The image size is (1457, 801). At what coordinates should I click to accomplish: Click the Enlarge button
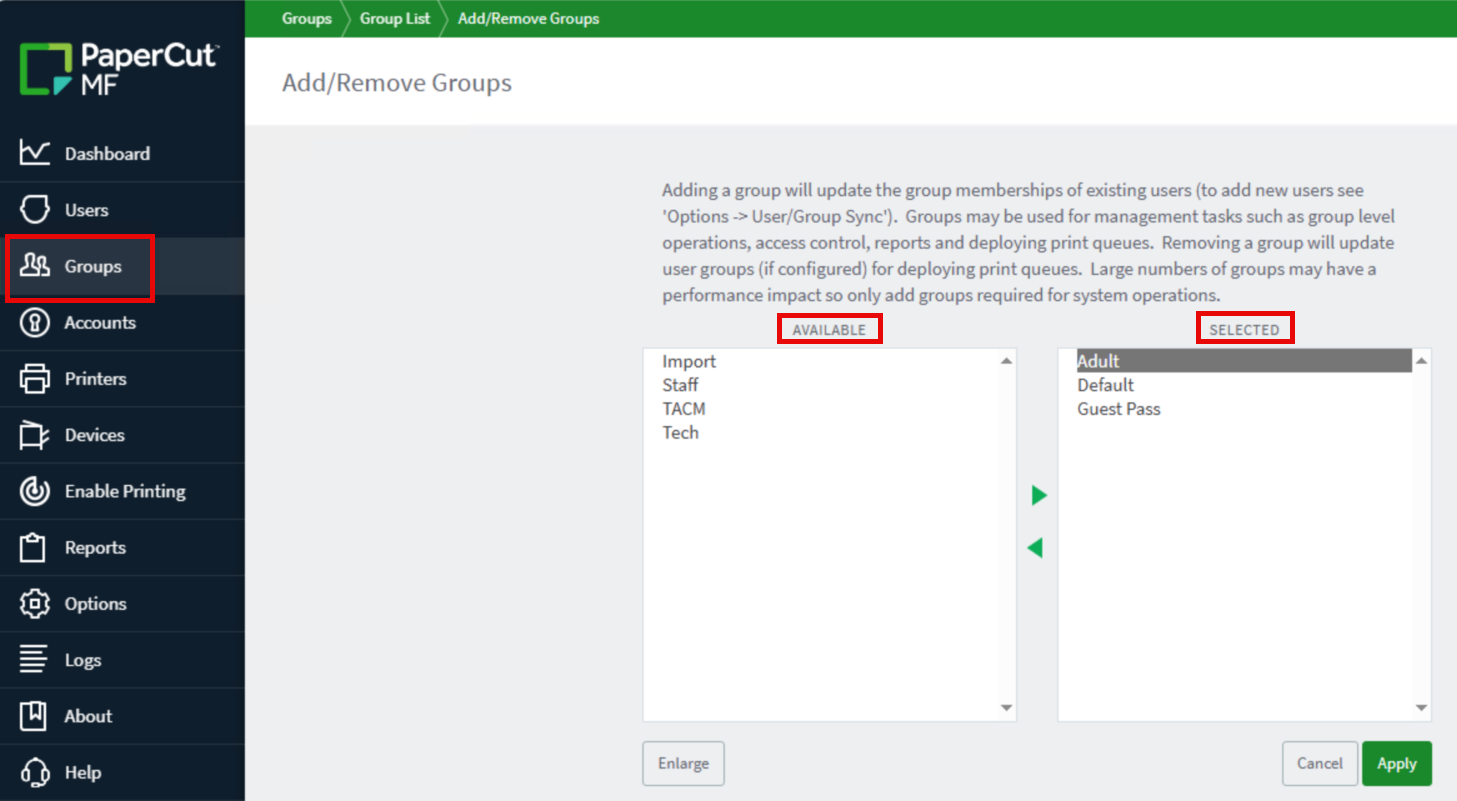(x=683, y=763)
